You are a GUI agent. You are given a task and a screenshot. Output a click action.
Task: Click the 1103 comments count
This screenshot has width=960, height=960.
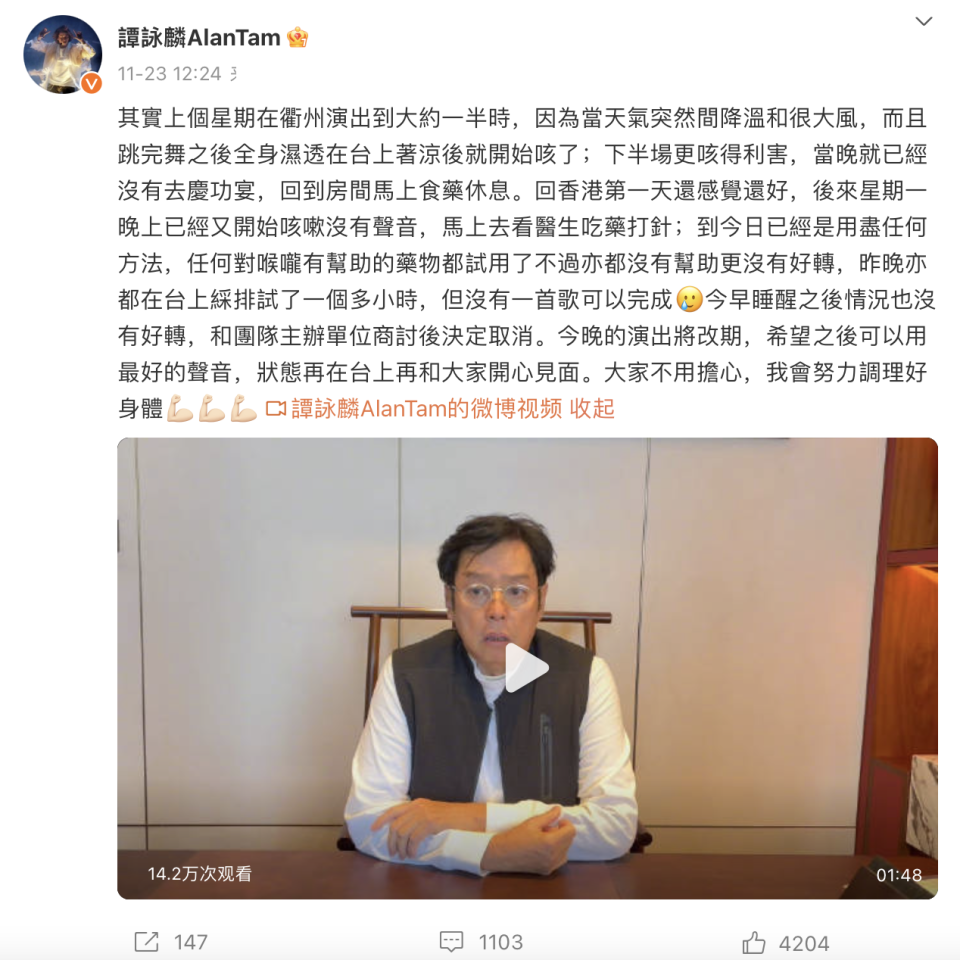point(500,942)
